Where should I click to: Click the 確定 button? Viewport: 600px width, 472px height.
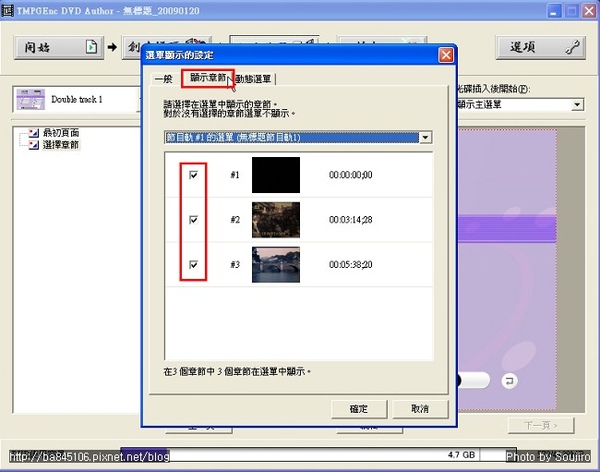click(359, 409)
